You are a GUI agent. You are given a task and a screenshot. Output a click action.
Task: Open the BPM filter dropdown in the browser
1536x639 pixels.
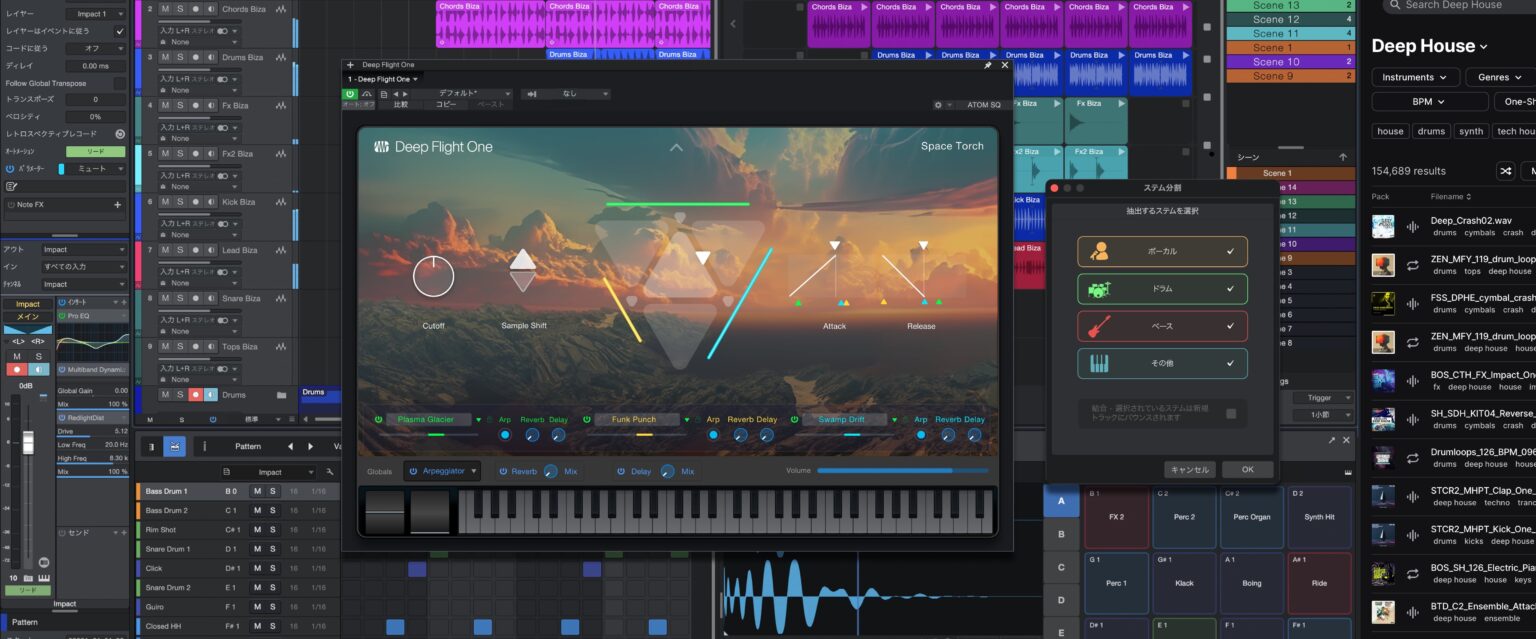pos(1430,100)
